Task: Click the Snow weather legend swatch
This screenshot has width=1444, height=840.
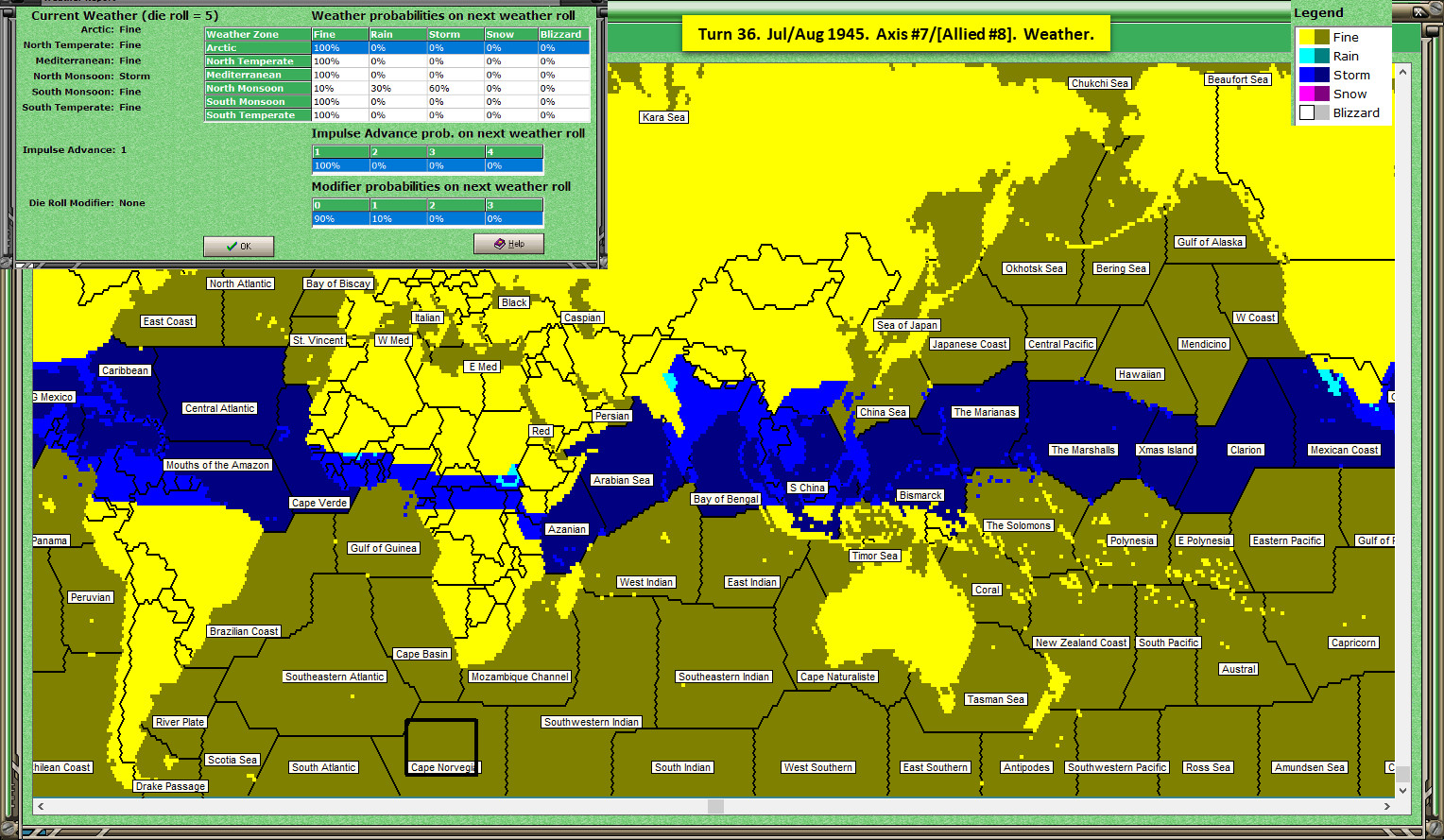Action: click(x=1314, y=94)
